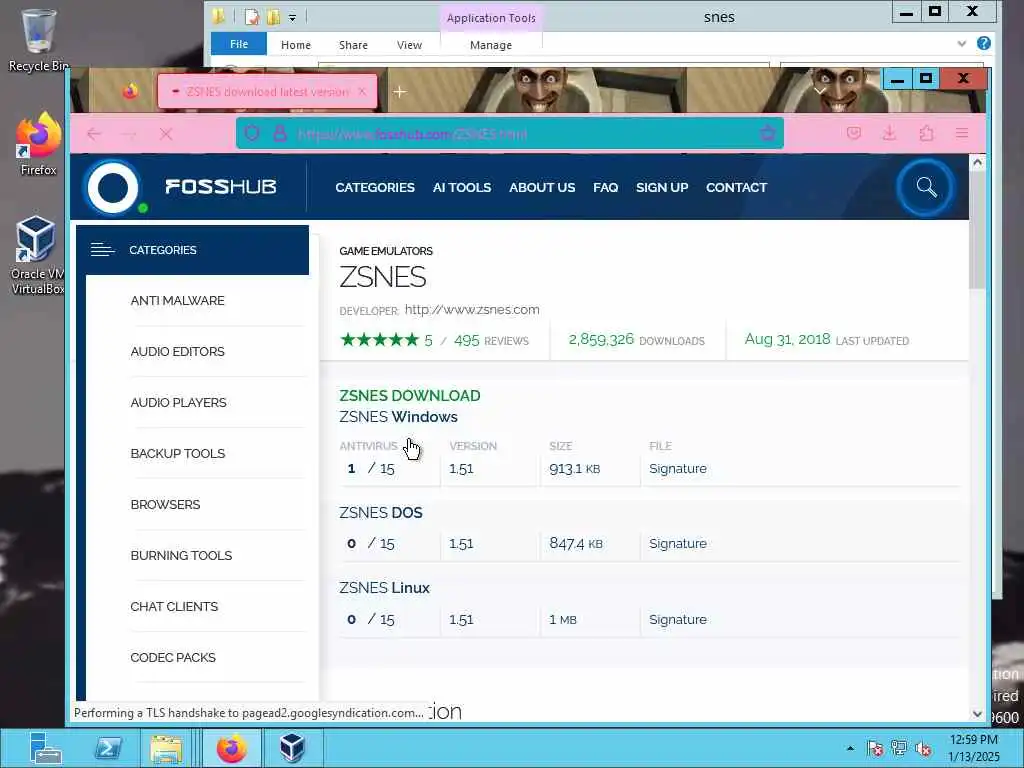Click the web page vertical scrollbar thumb
The image size is (1024, 768).
977,230
